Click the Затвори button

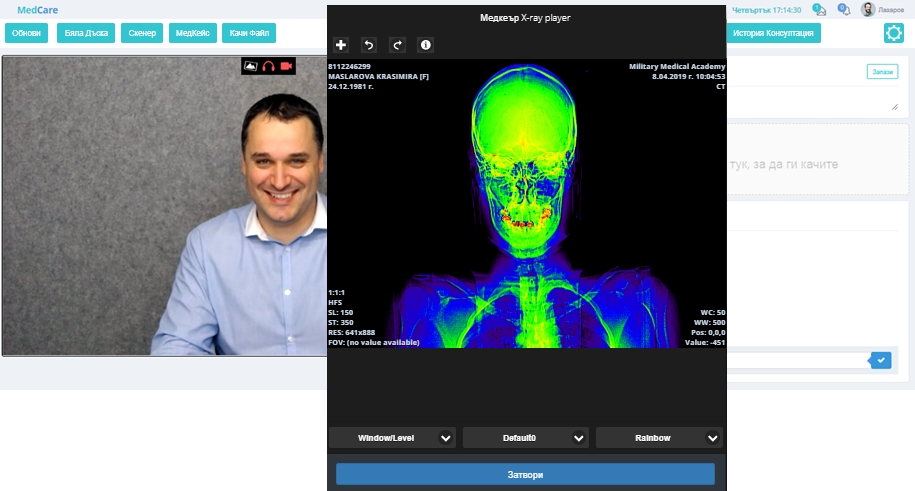click(525, 474)
